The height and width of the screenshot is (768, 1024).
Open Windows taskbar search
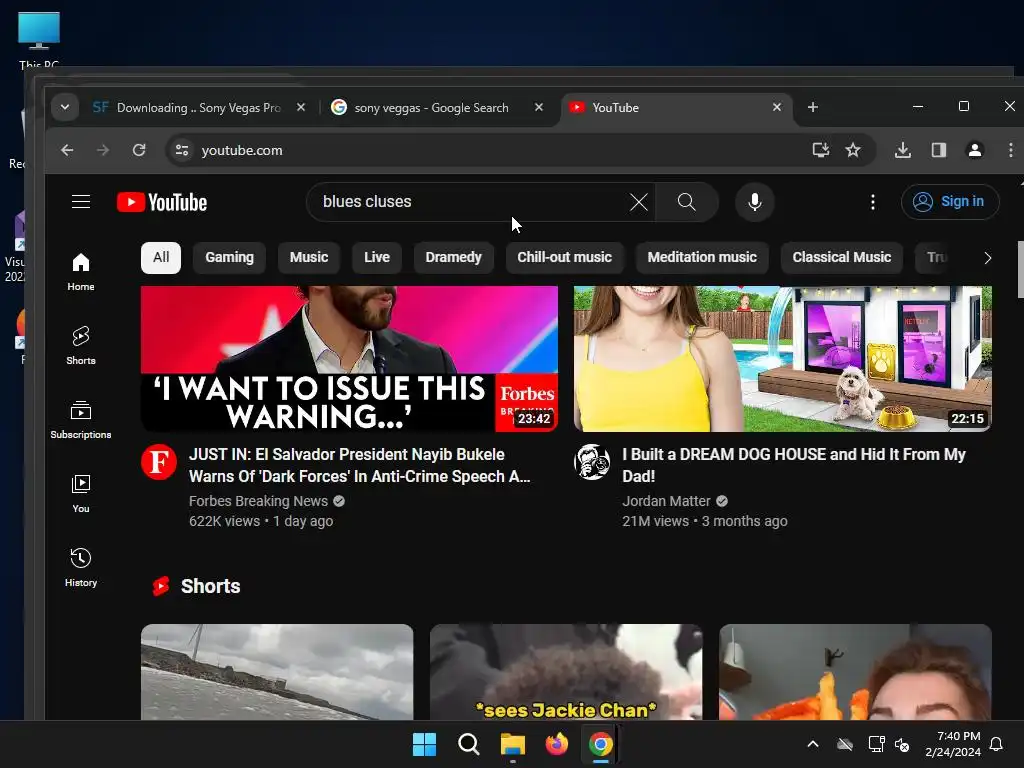[x=468, y=744]
